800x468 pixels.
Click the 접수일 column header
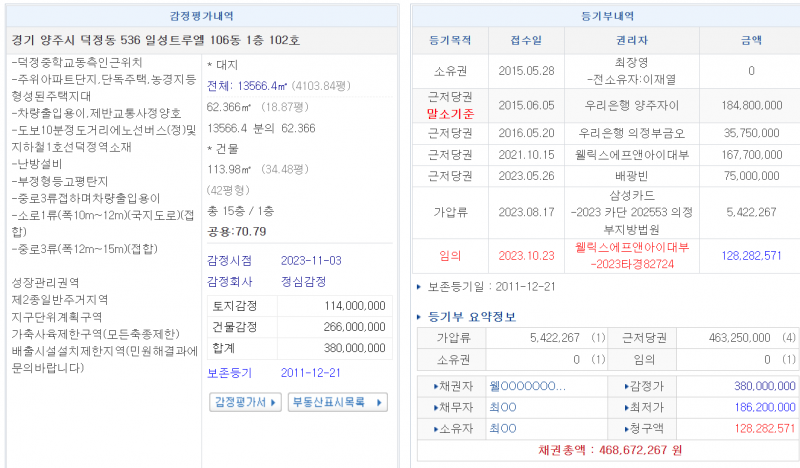pyautogui.click(x=526, y=41)
